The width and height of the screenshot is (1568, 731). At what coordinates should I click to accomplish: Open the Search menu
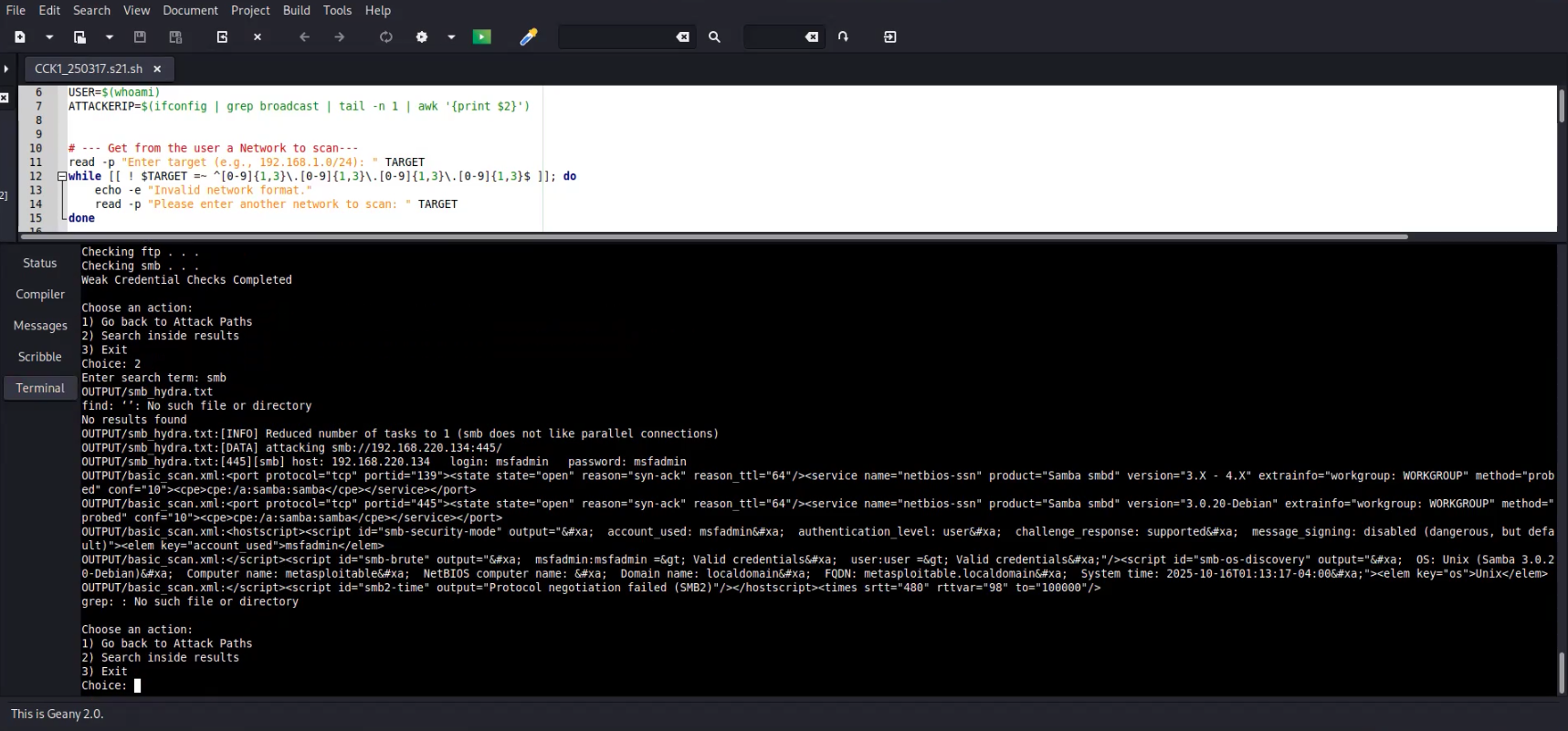click(x=91, y=10)
